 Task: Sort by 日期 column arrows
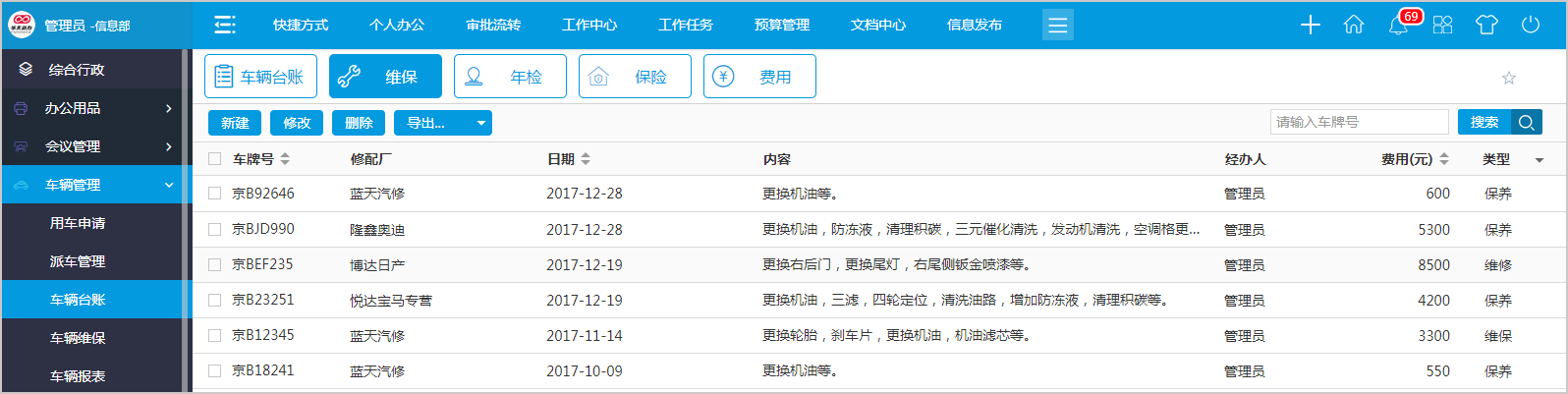point(586,158)
